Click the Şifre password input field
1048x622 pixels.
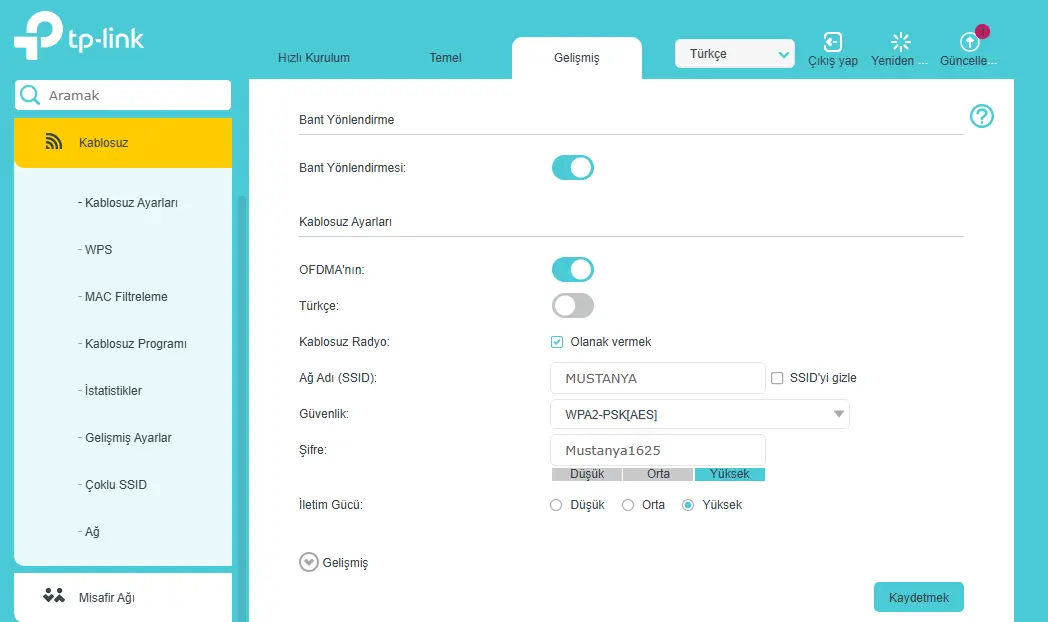click(x=658, y=450)
